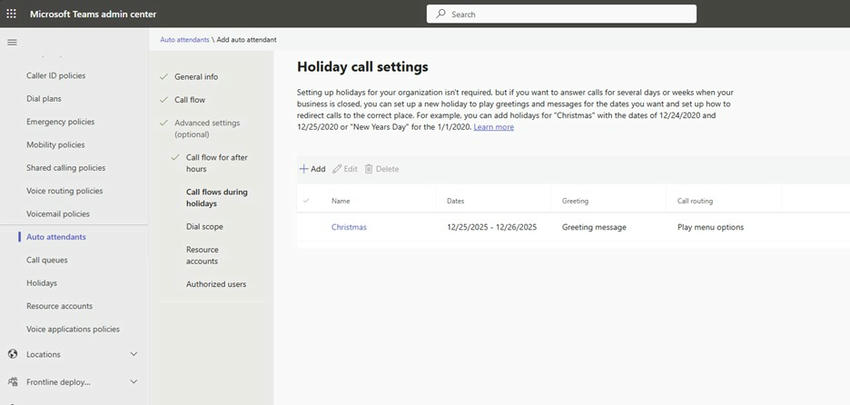Click the Locations globe icon
This screenshot has height=405, width=850.
[13, 354]
